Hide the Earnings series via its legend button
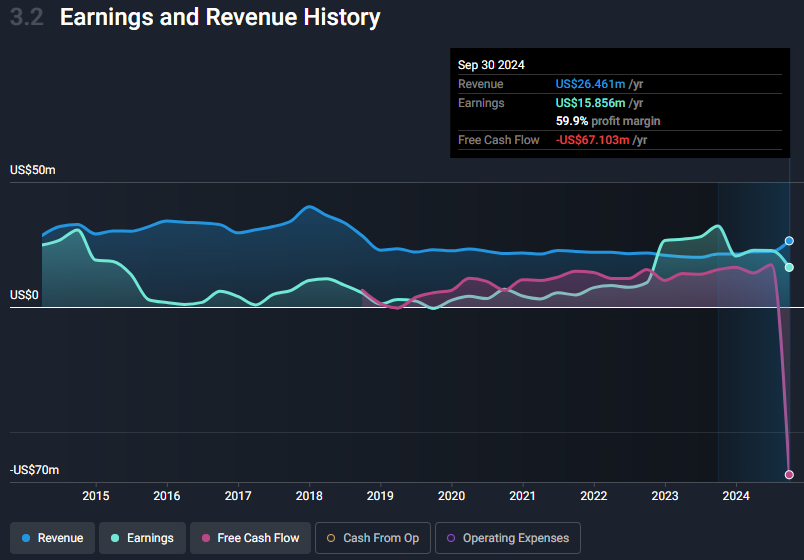The width and height of the screenshot is (804, 560). pyautogui.click(x=143, y=538)
